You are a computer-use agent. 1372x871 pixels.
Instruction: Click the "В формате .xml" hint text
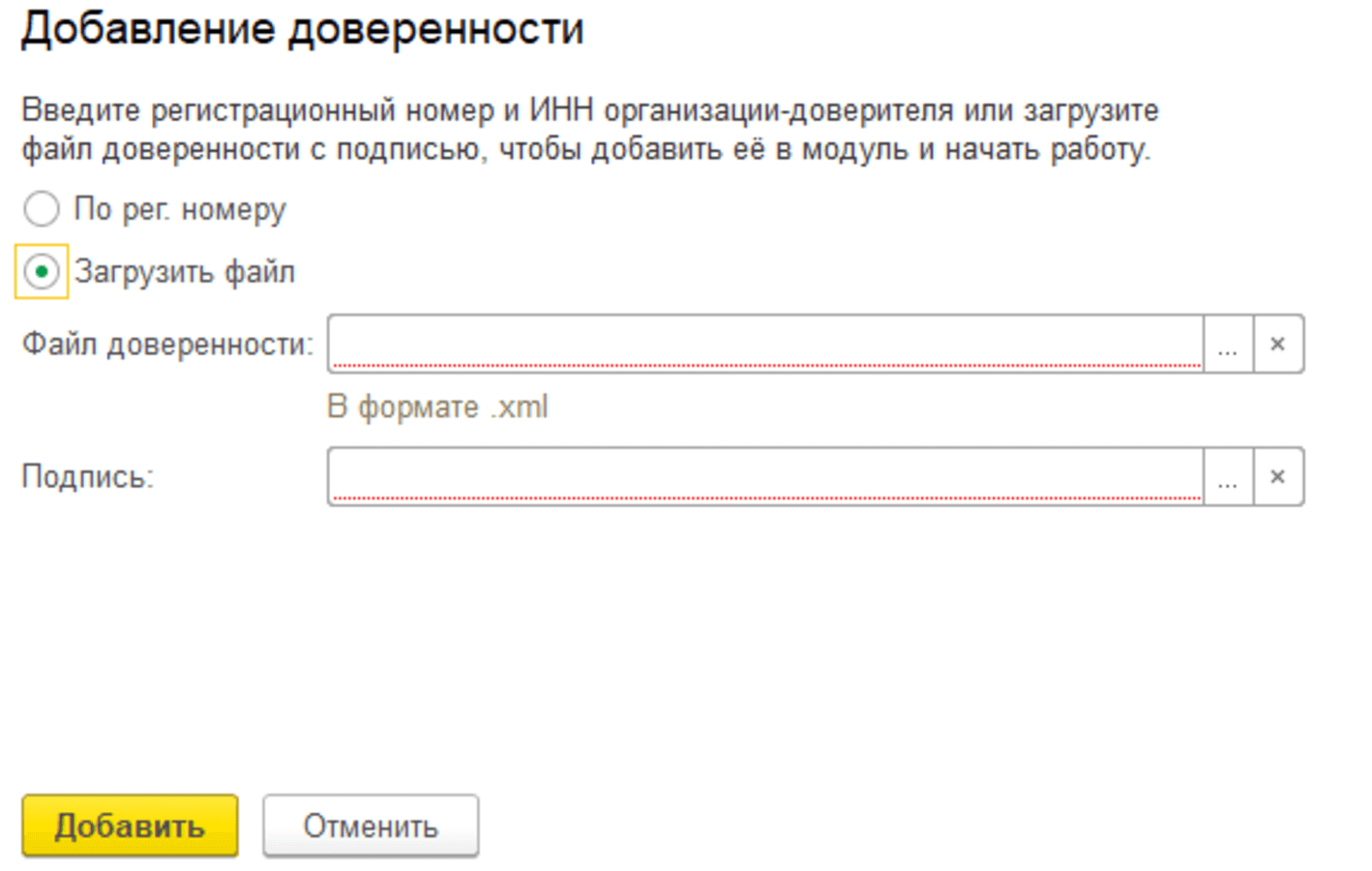[x=437, y=407]
